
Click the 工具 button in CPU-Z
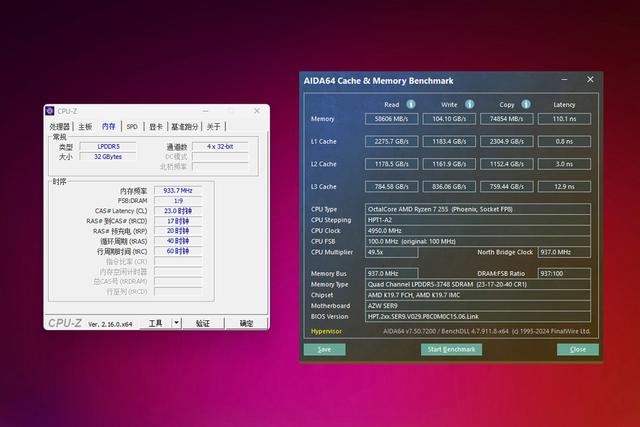[x=156, y=323]
